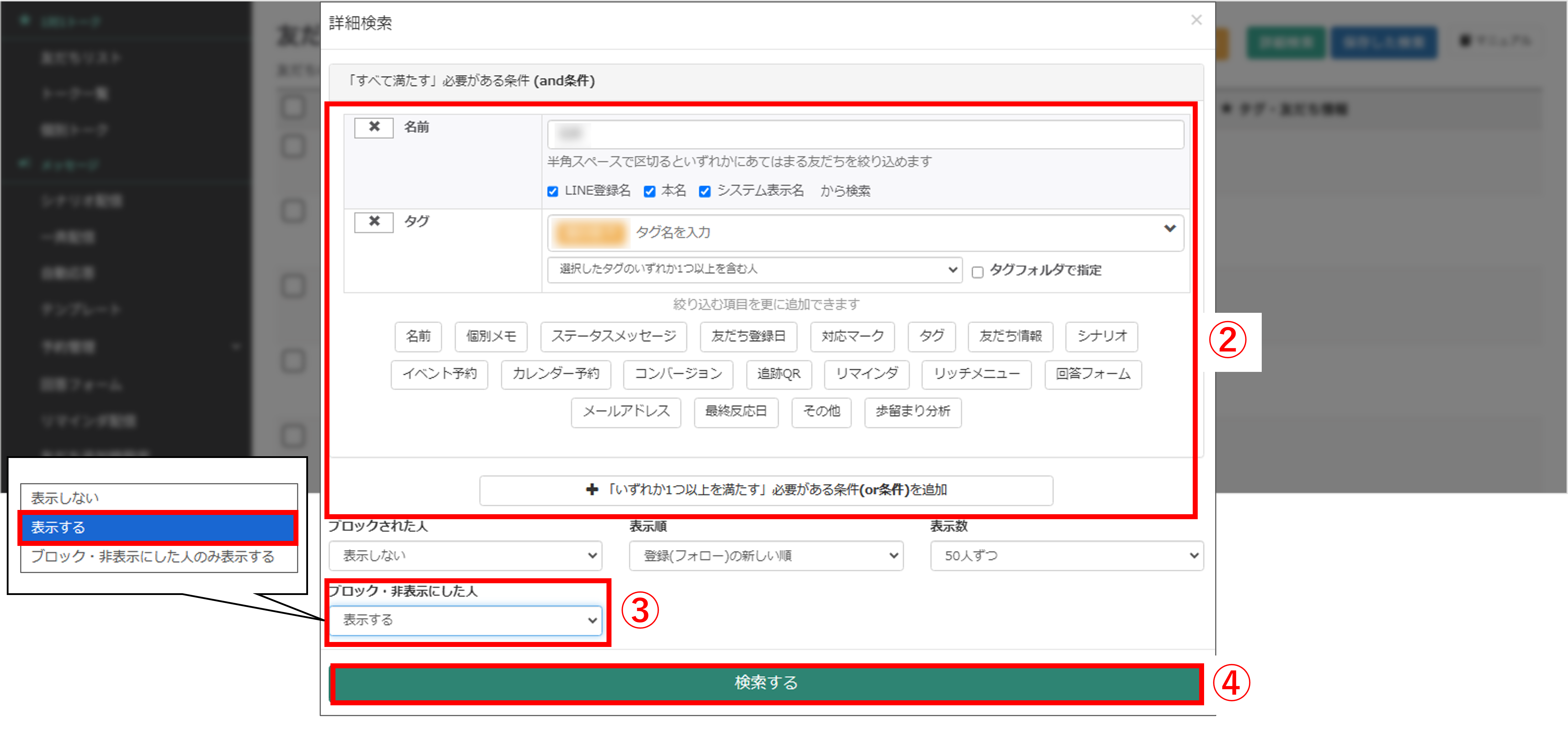Image resolution: width=1568 pixels, height=732 pixels.
Task: Remove the 名前 condition with its X icon
Action: coord(374,127)
